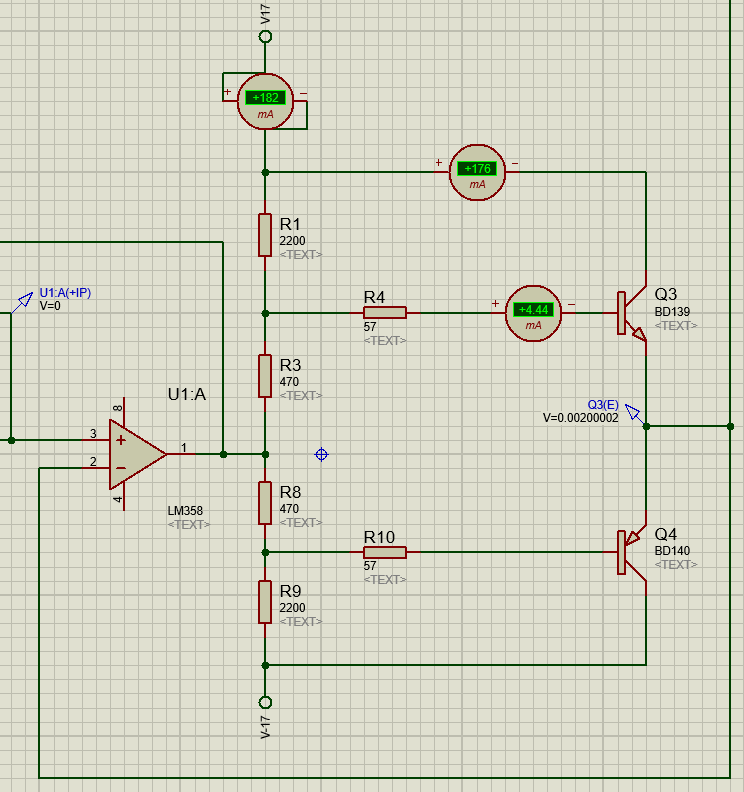The height and width of the screenshot is (792, 744).
Task: Select resistor R9 body
Action: 265,601
